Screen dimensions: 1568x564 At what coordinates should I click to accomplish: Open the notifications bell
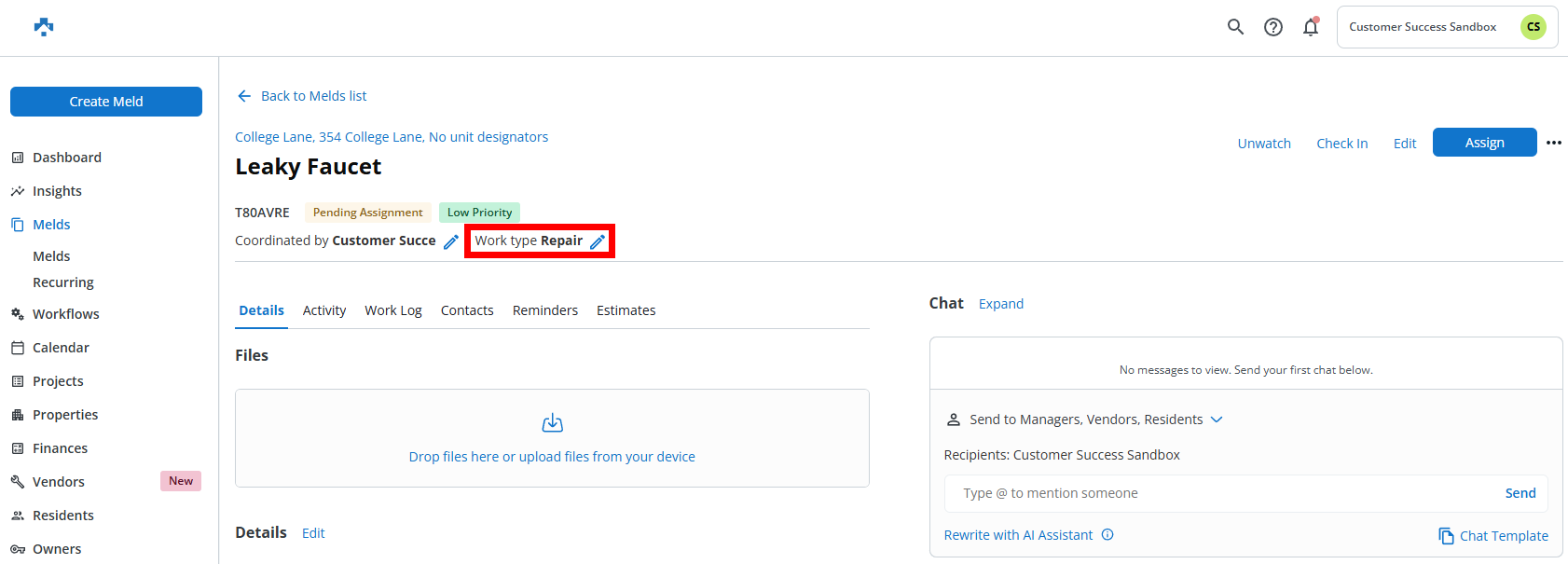[x=1311, y=27]
